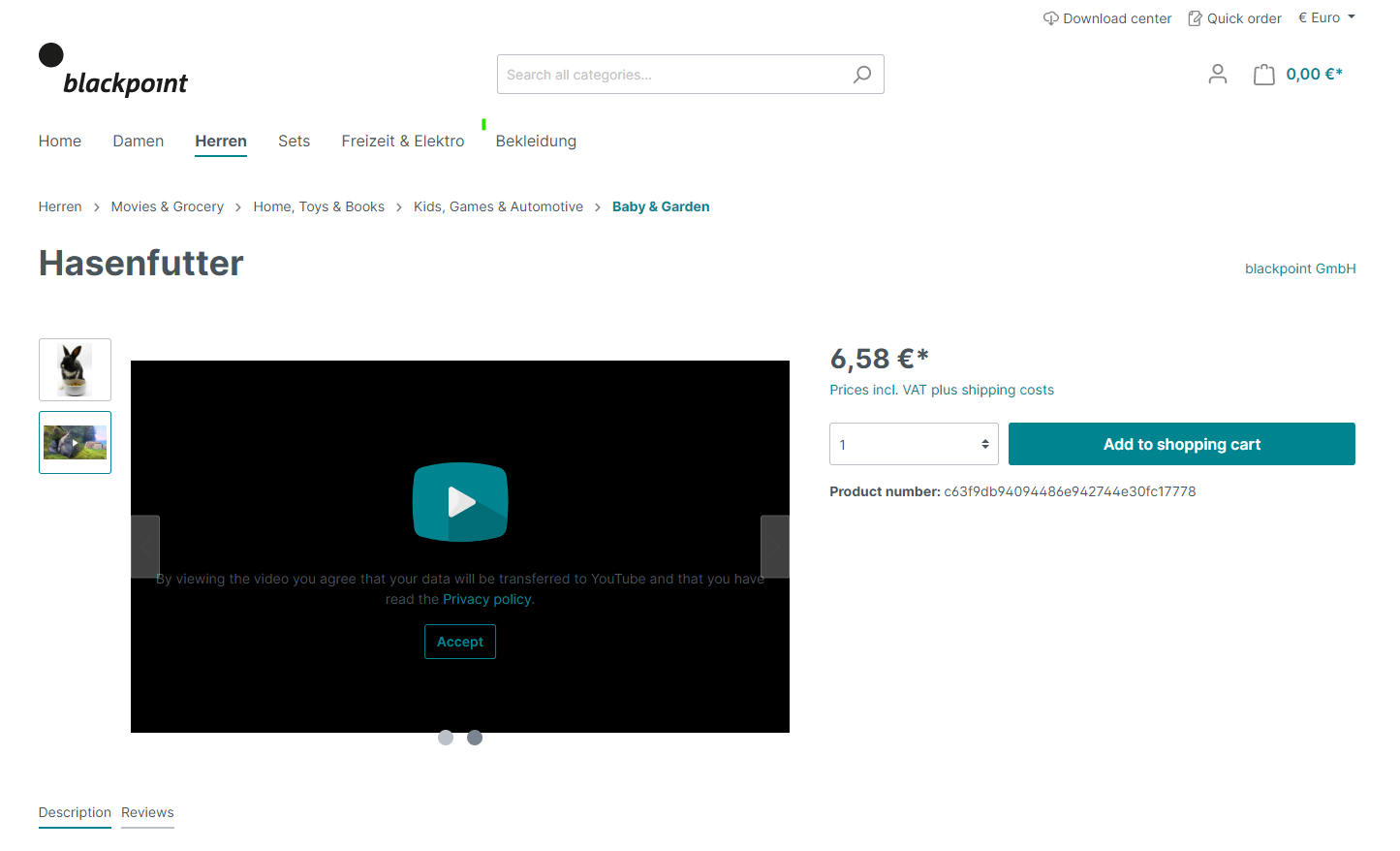Open the Freizeit & Elektro menu item

click(x=403, y=141)
